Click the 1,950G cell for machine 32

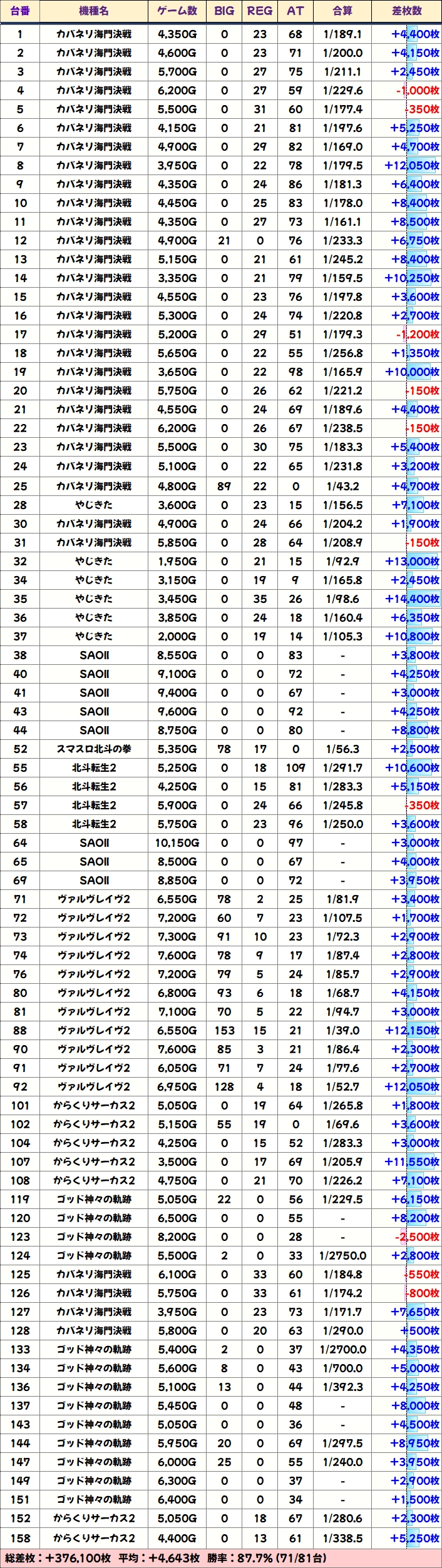point(177,561)
